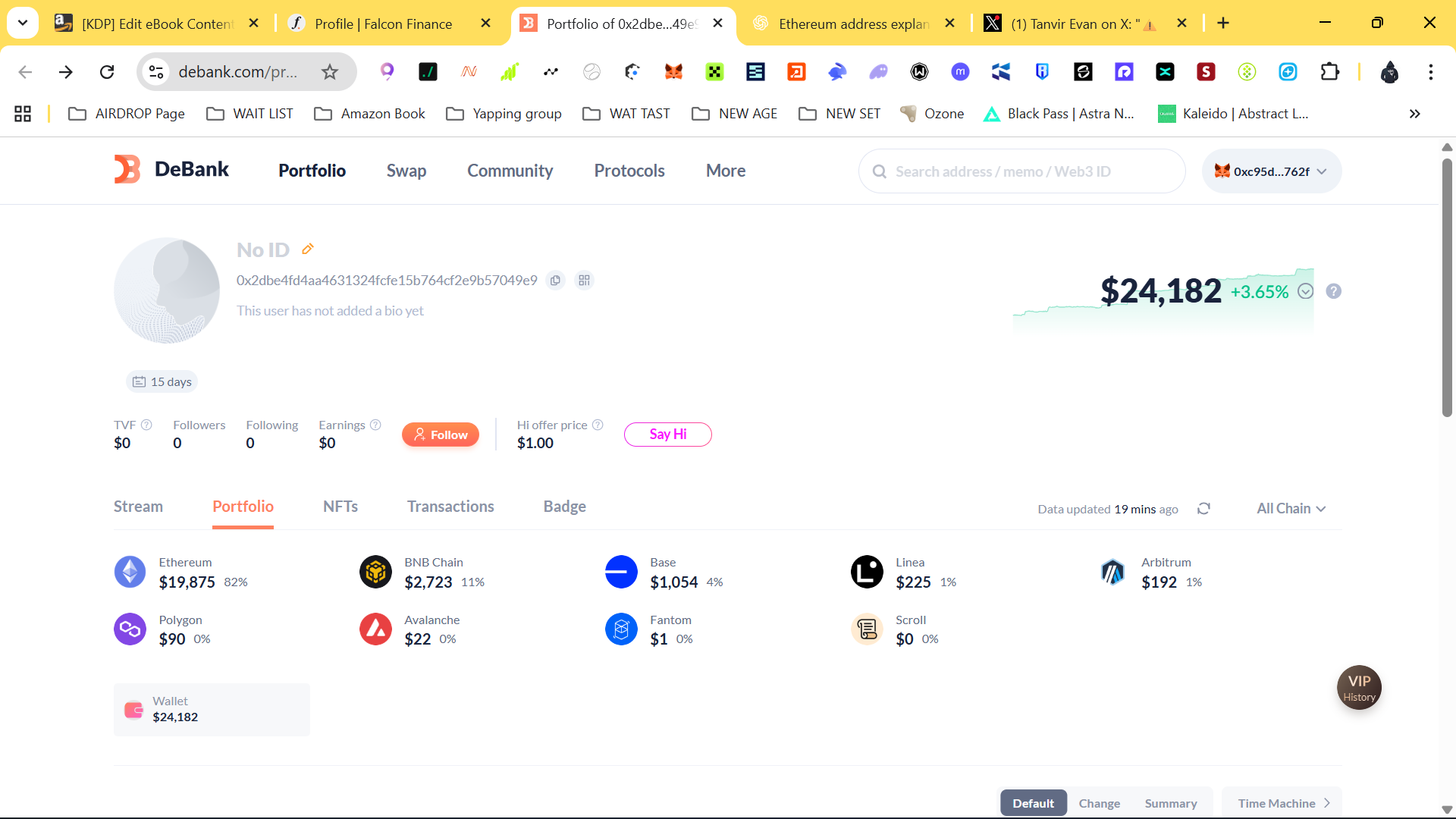Expand hidden bookmarks chevron
The height and width of the screenshot is (819, 1456).
1414,114
